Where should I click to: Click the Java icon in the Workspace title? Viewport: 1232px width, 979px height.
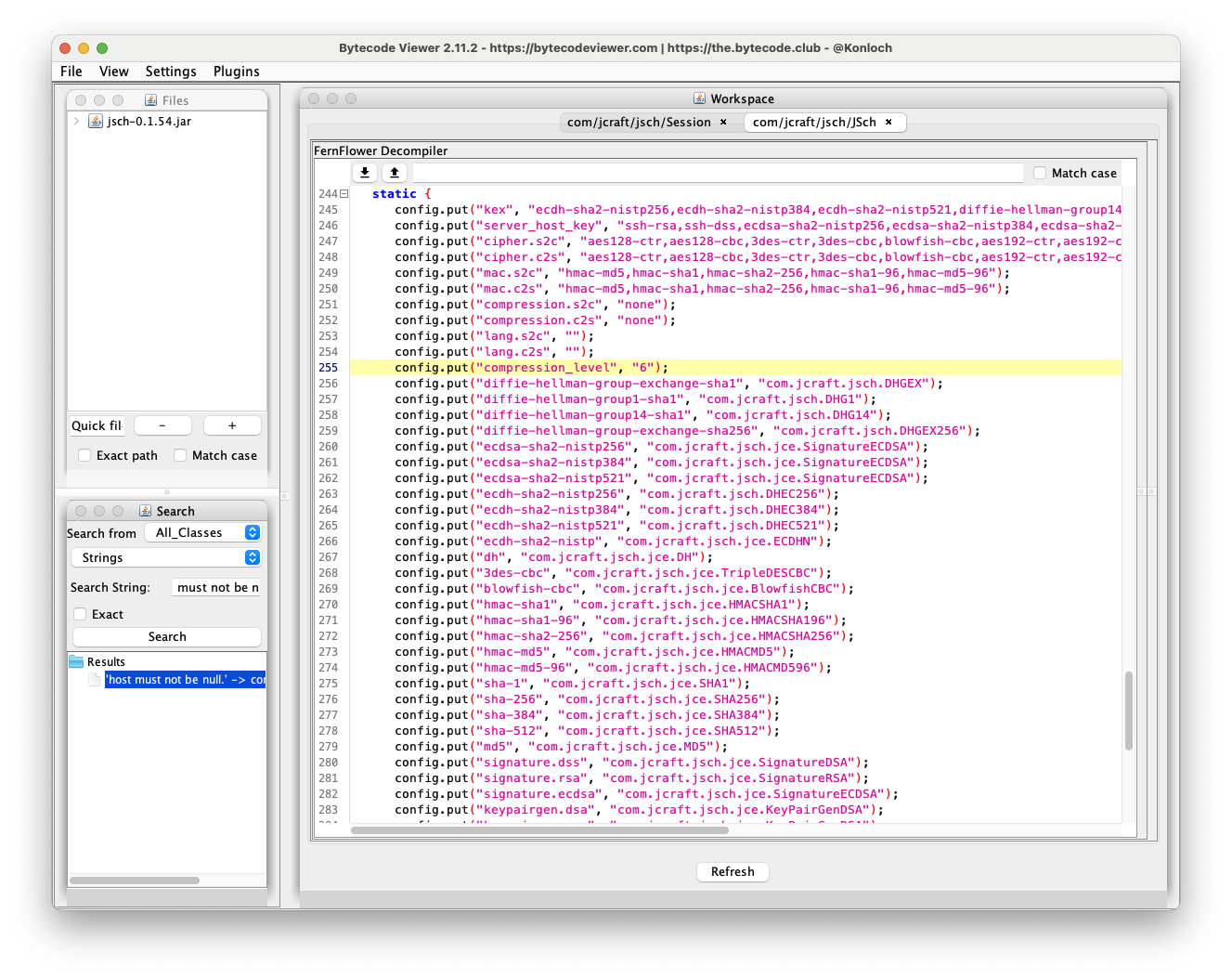pos(700,98)
